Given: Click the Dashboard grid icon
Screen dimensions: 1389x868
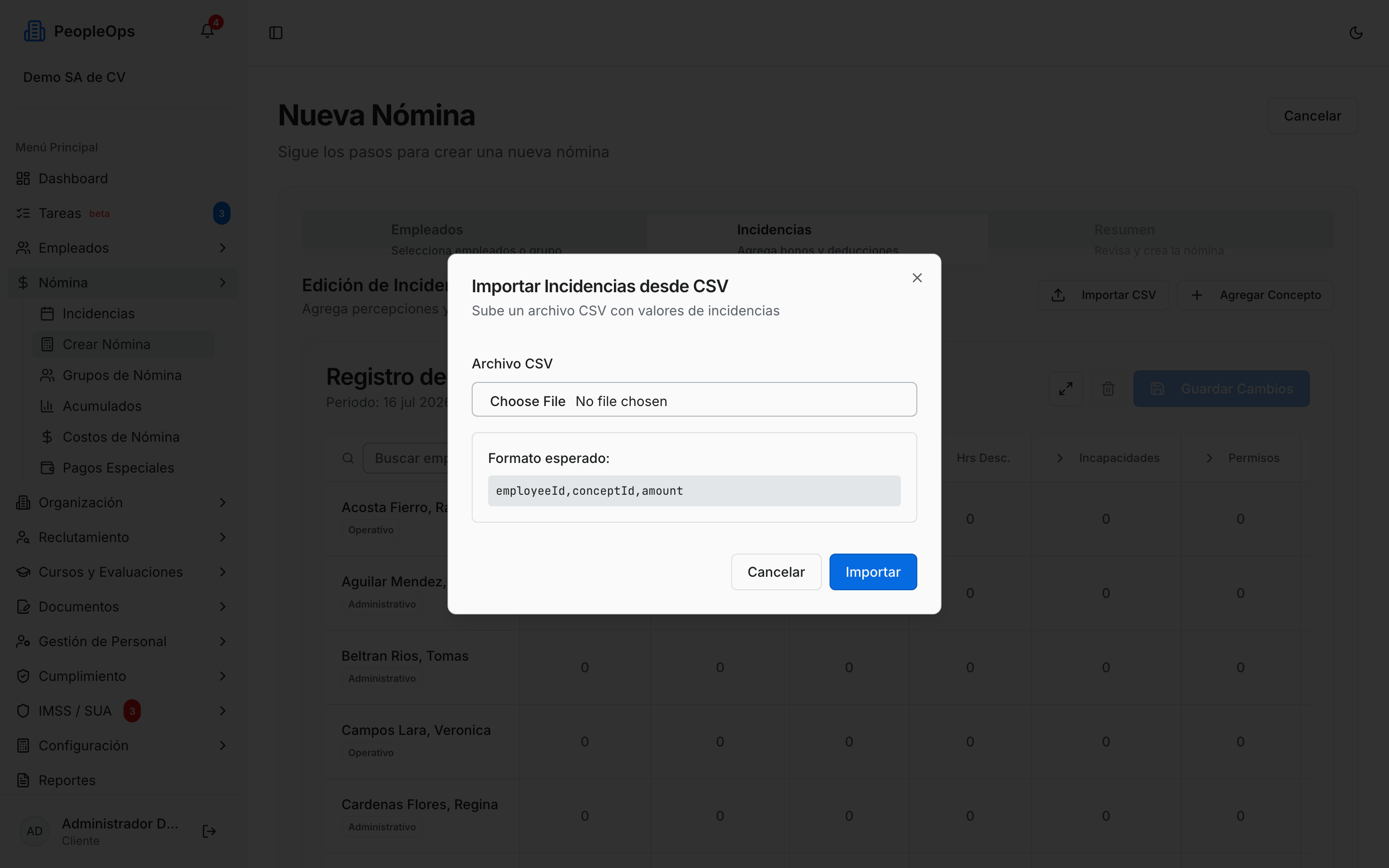Looking at the screenshot, I should (x=23, y=178).
